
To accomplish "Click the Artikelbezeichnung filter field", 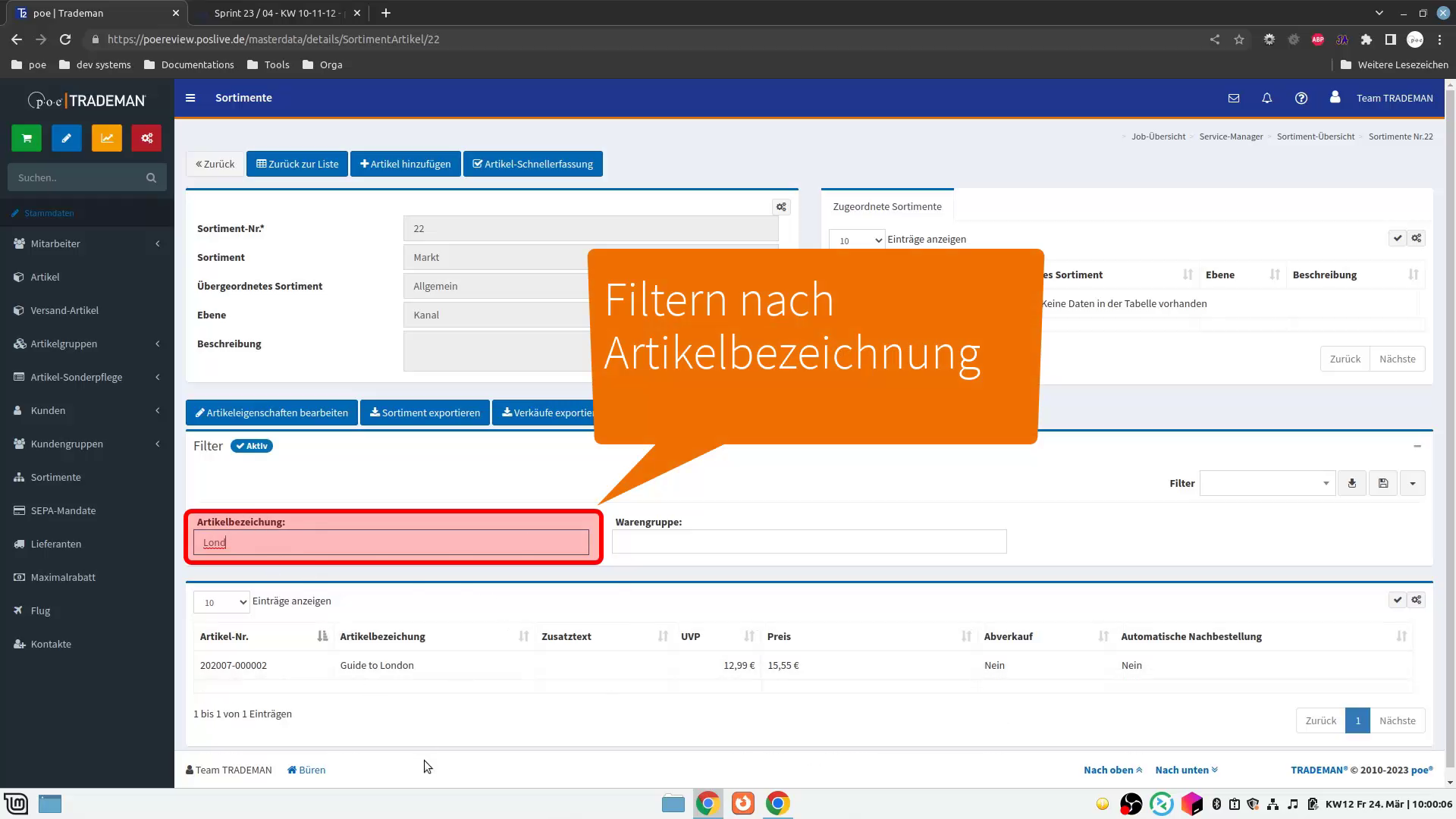I will coord(391,542).
